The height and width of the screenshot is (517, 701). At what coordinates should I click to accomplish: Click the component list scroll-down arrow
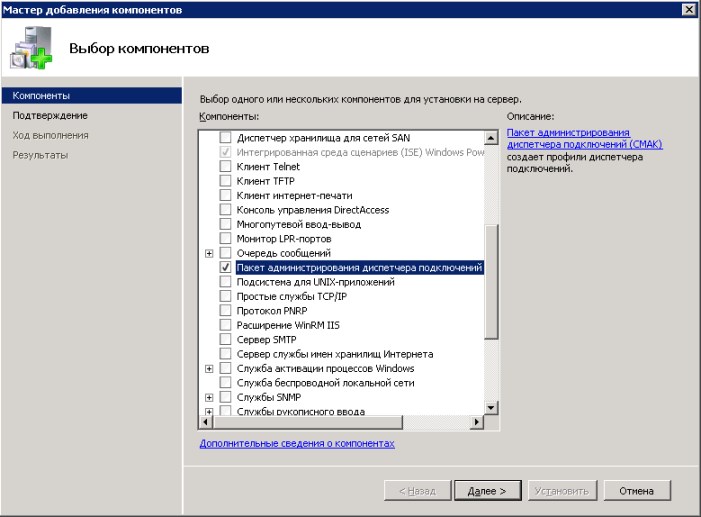coord(491,407)
